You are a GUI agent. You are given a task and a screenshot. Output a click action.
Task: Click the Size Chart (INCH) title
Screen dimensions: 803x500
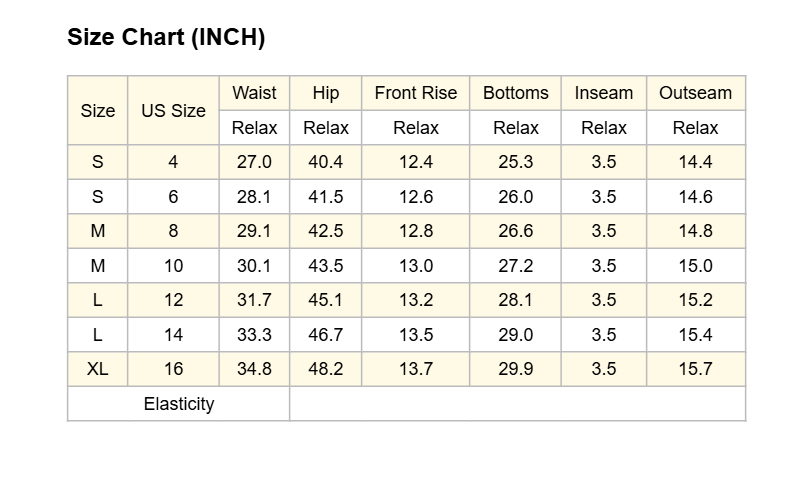click(166, 37)
